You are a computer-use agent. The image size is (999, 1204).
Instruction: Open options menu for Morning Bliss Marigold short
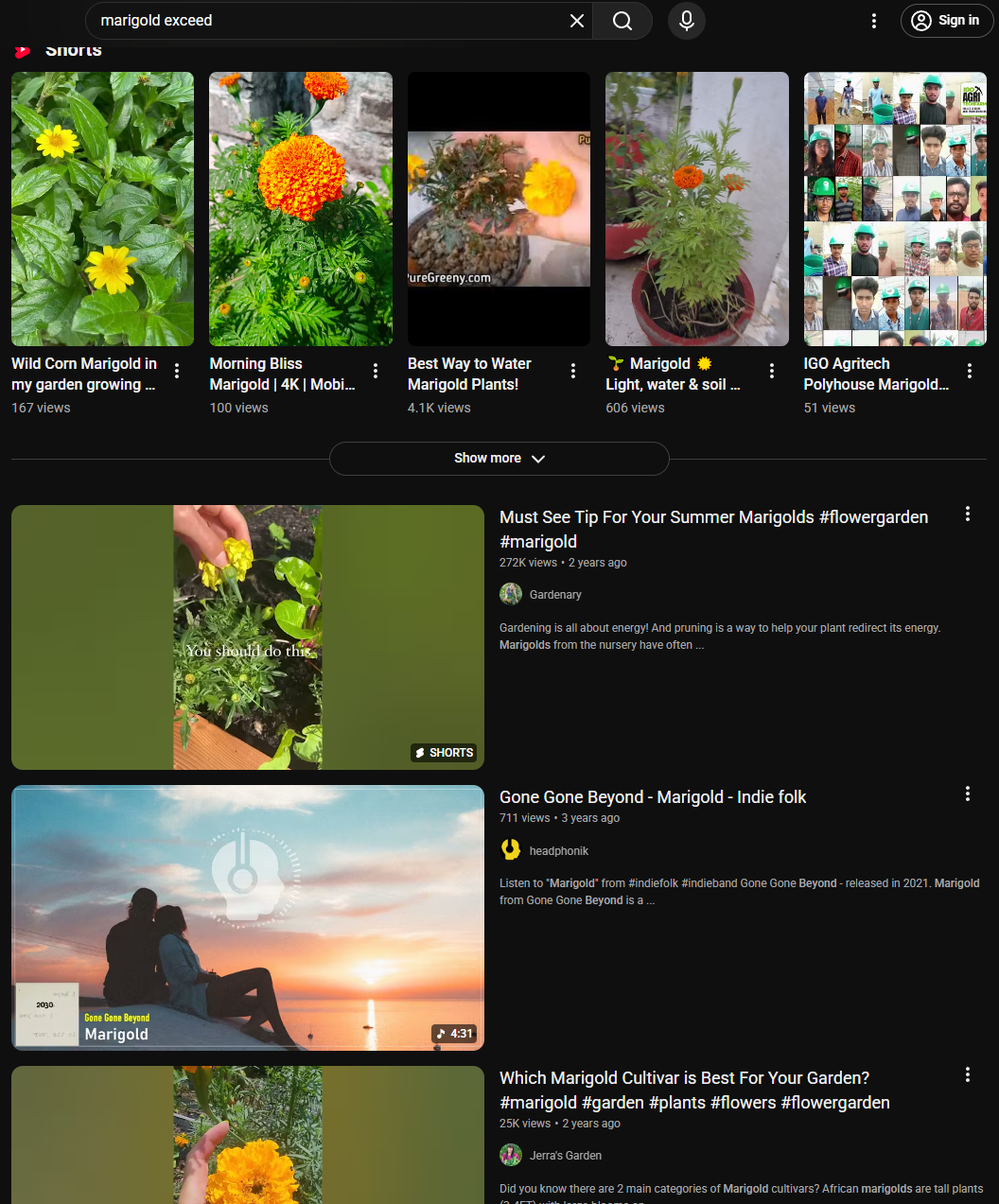point(376,371)
